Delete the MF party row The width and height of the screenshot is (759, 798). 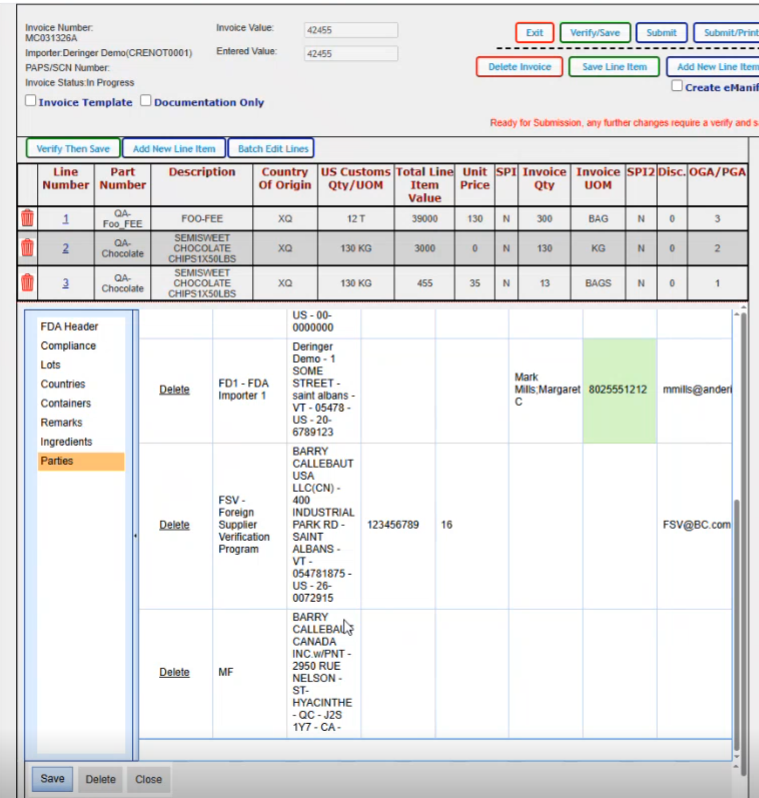tap(174, 672)
